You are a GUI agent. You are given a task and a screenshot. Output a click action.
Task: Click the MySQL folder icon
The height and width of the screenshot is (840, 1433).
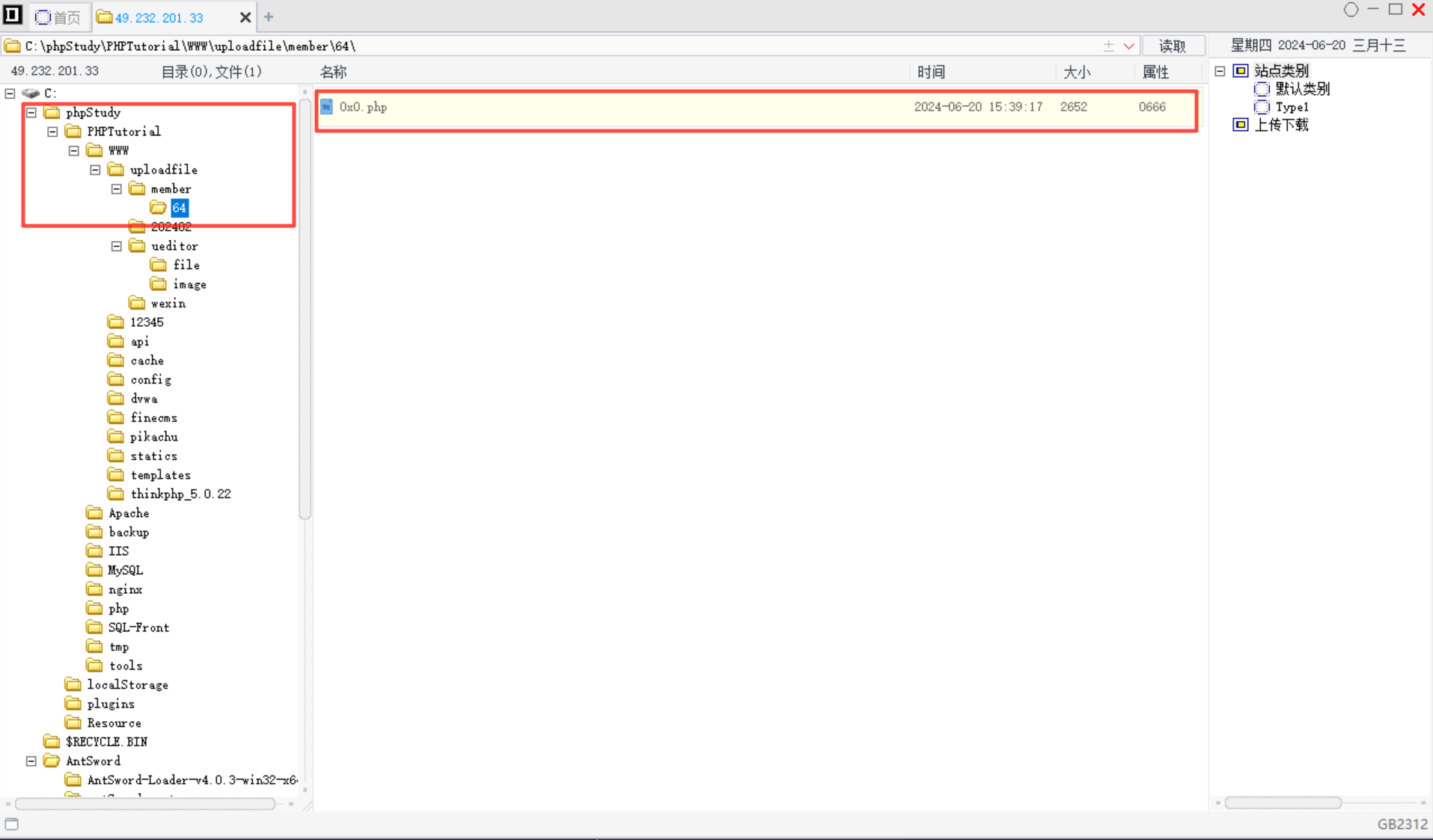point(94,570)
